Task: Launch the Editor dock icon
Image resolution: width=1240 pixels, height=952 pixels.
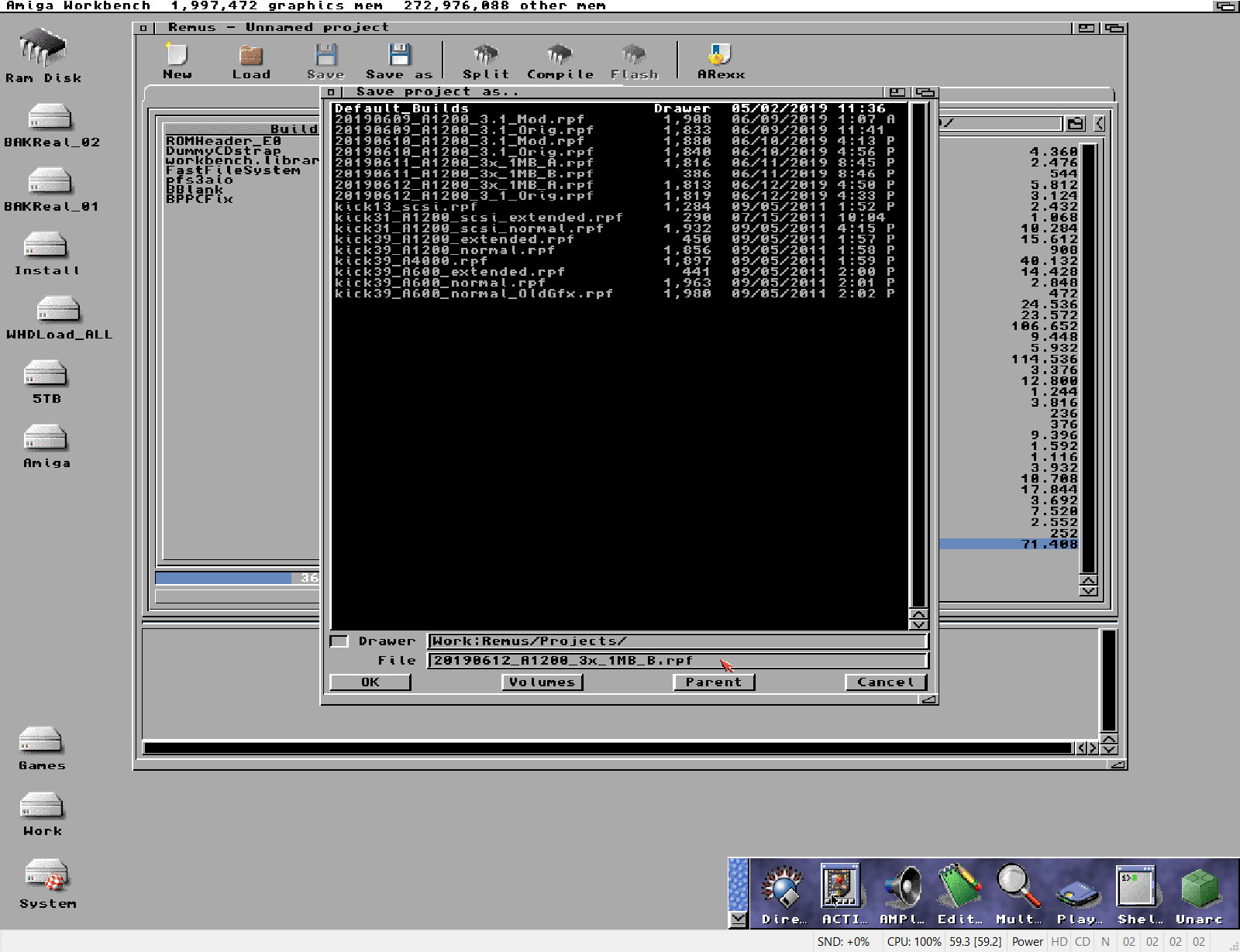Action: (x=959, y=895)
